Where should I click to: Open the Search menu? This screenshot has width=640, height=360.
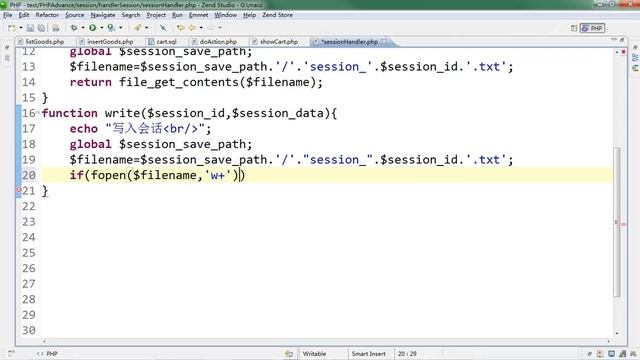tap(131, 15)
